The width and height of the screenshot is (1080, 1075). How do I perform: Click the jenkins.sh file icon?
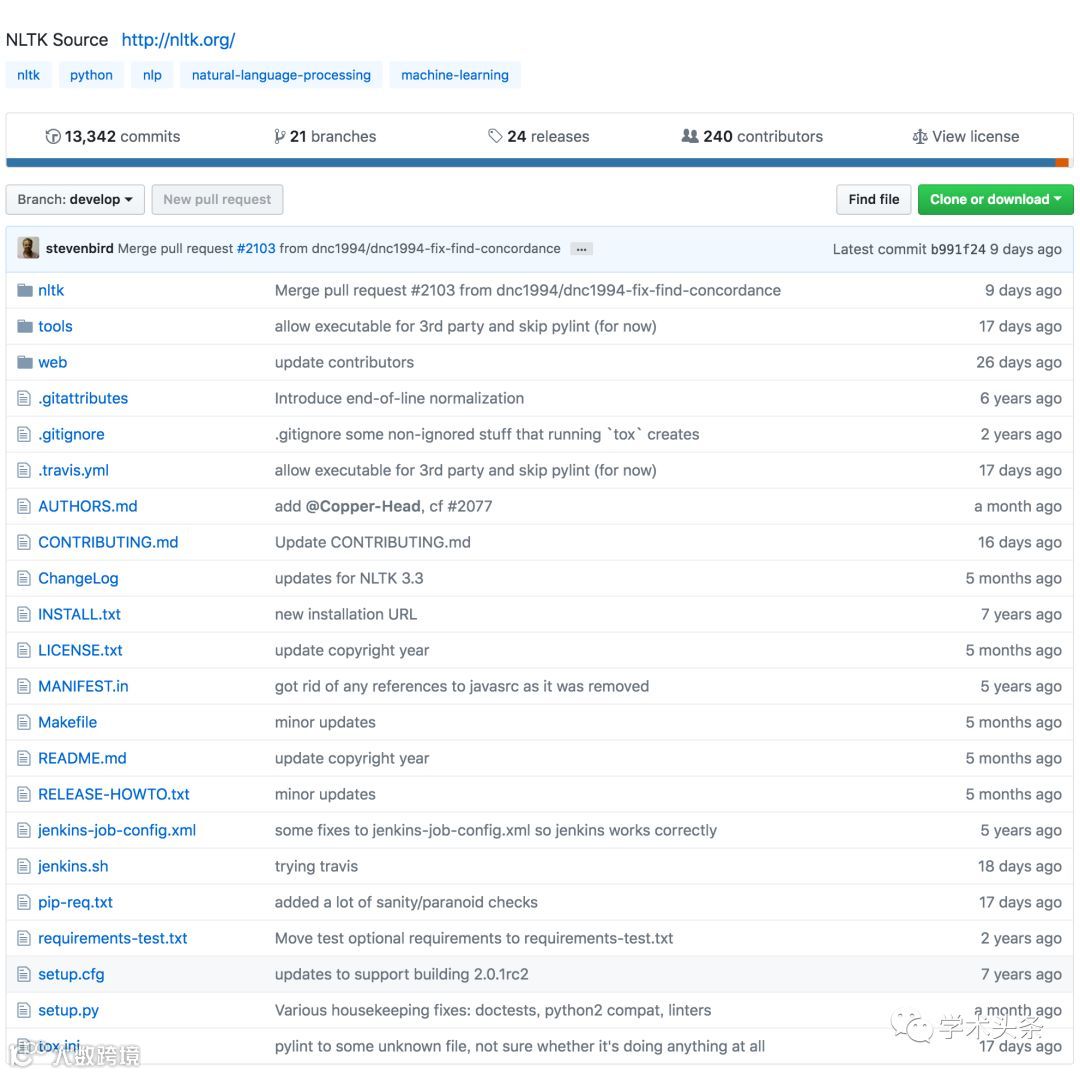(24, 866)
